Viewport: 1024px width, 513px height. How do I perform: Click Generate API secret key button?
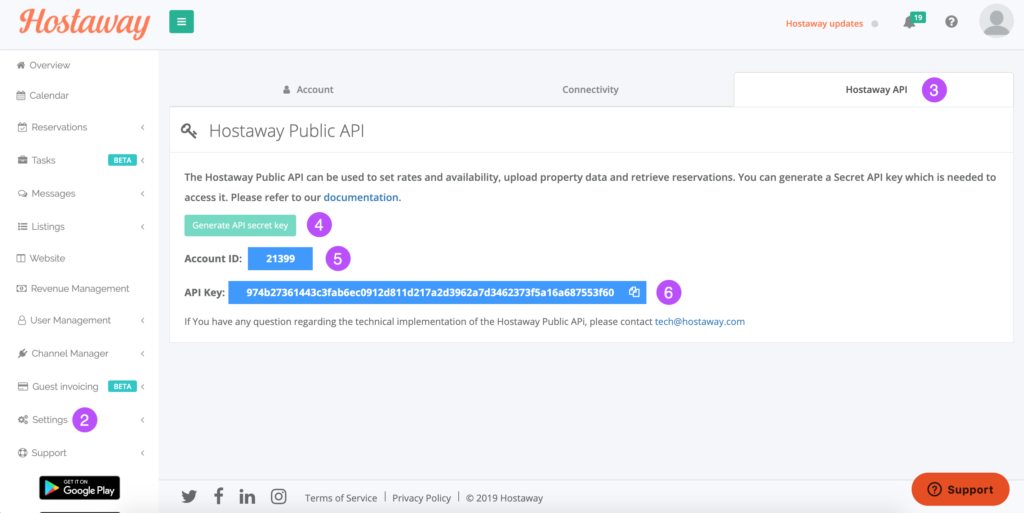click(x=240, y=225)
